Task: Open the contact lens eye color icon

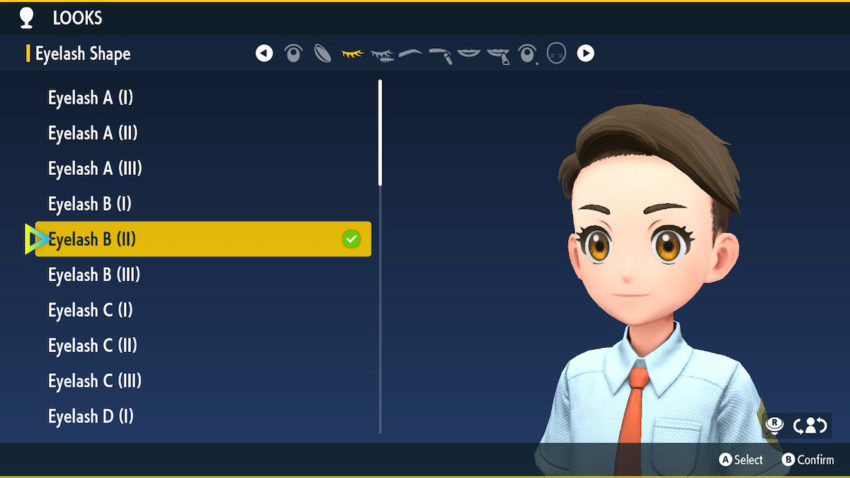Action: coord(323,53)
